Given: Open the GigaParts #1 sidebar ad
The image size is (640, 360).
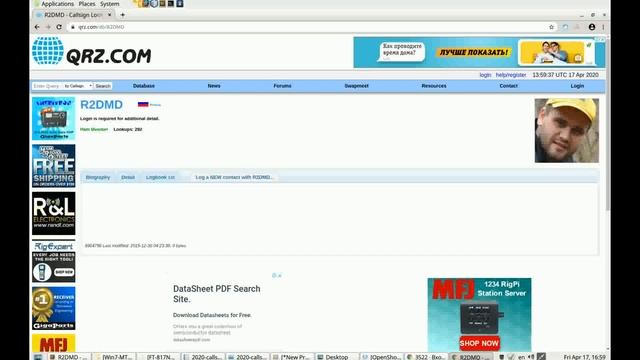Looking at the screenshot, I should (x=53, y=308).
